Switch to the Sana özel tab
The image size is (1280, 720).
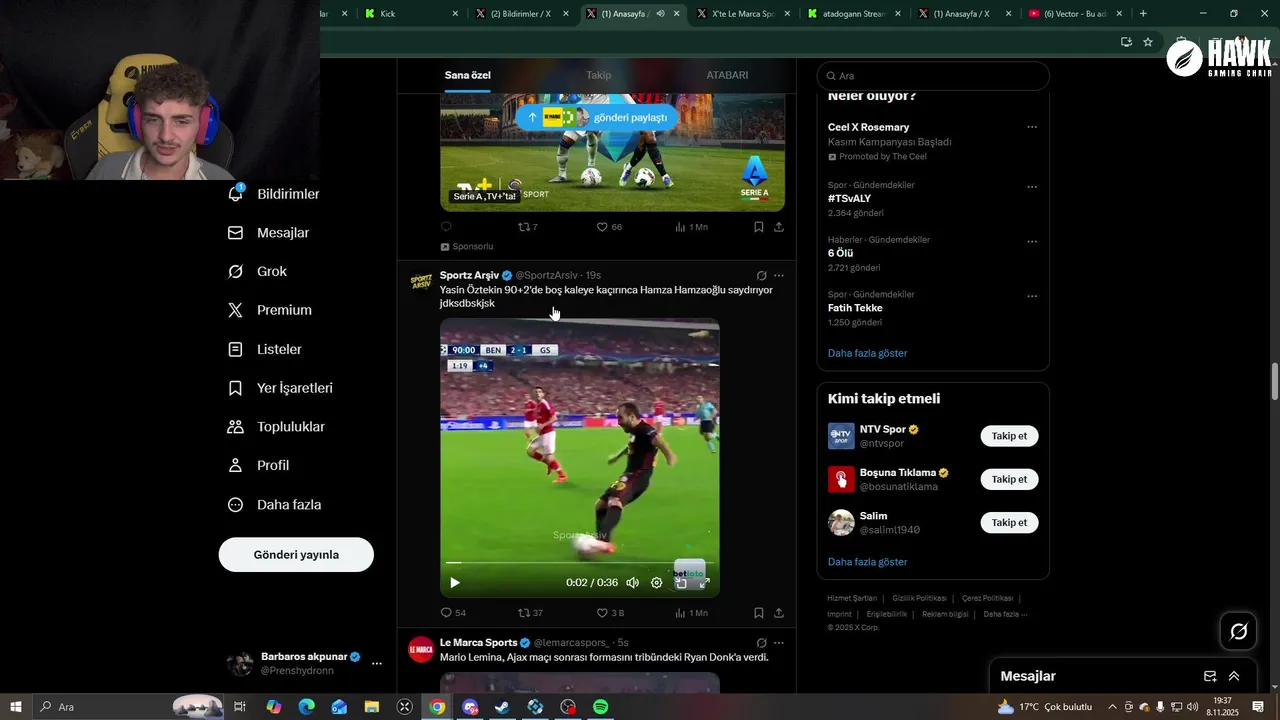pos(467,76)
